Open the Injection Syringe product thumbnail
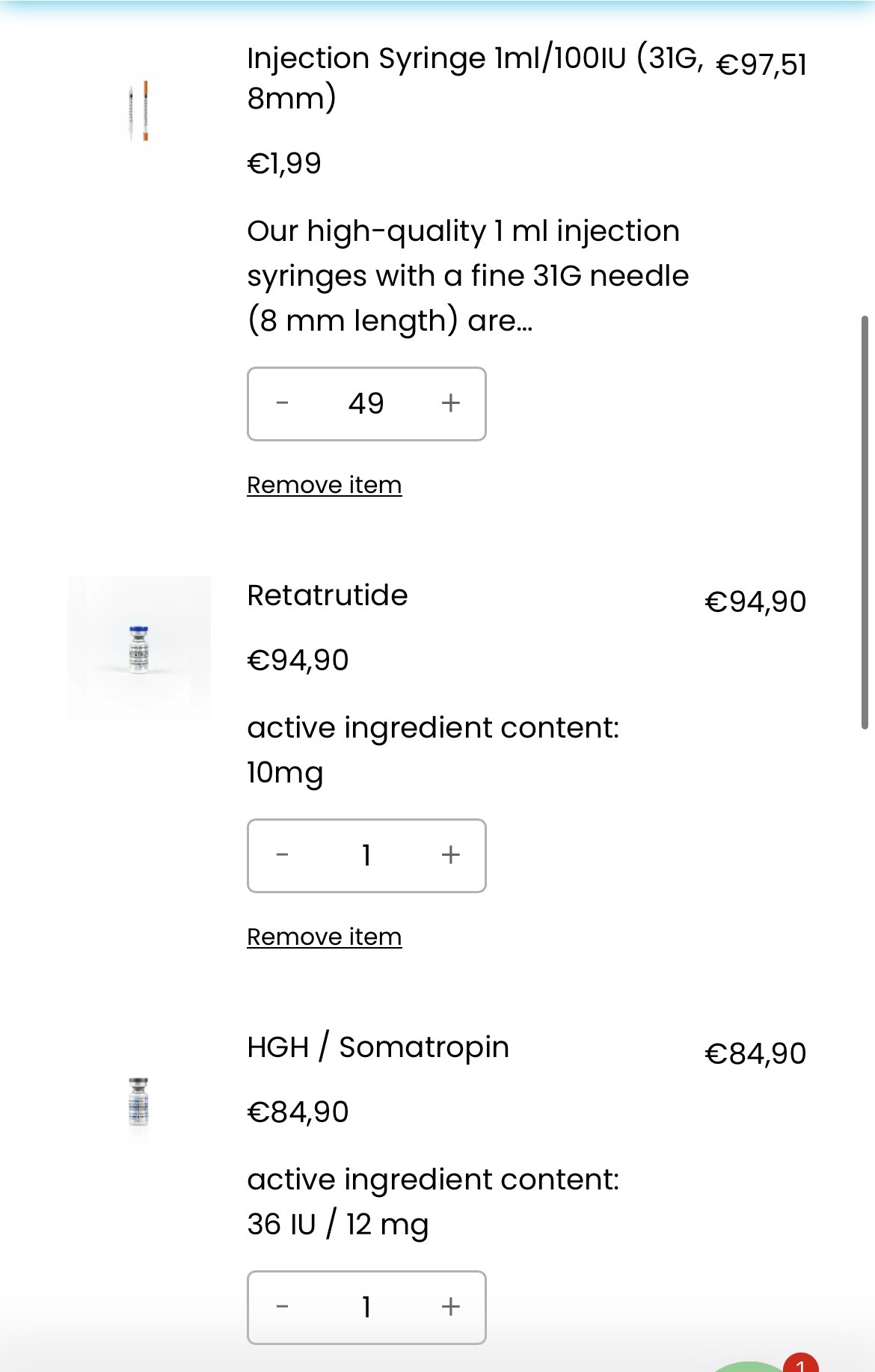 tap(138, 111)
